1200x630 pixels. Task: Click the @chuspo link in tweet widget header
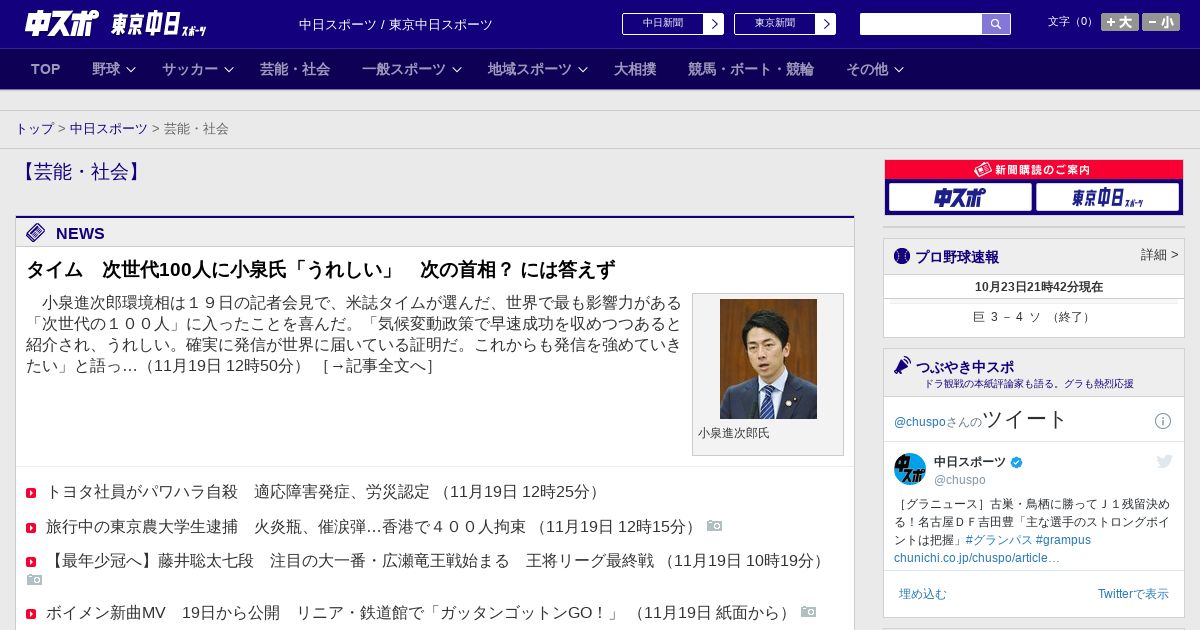[x=920, y=422]
